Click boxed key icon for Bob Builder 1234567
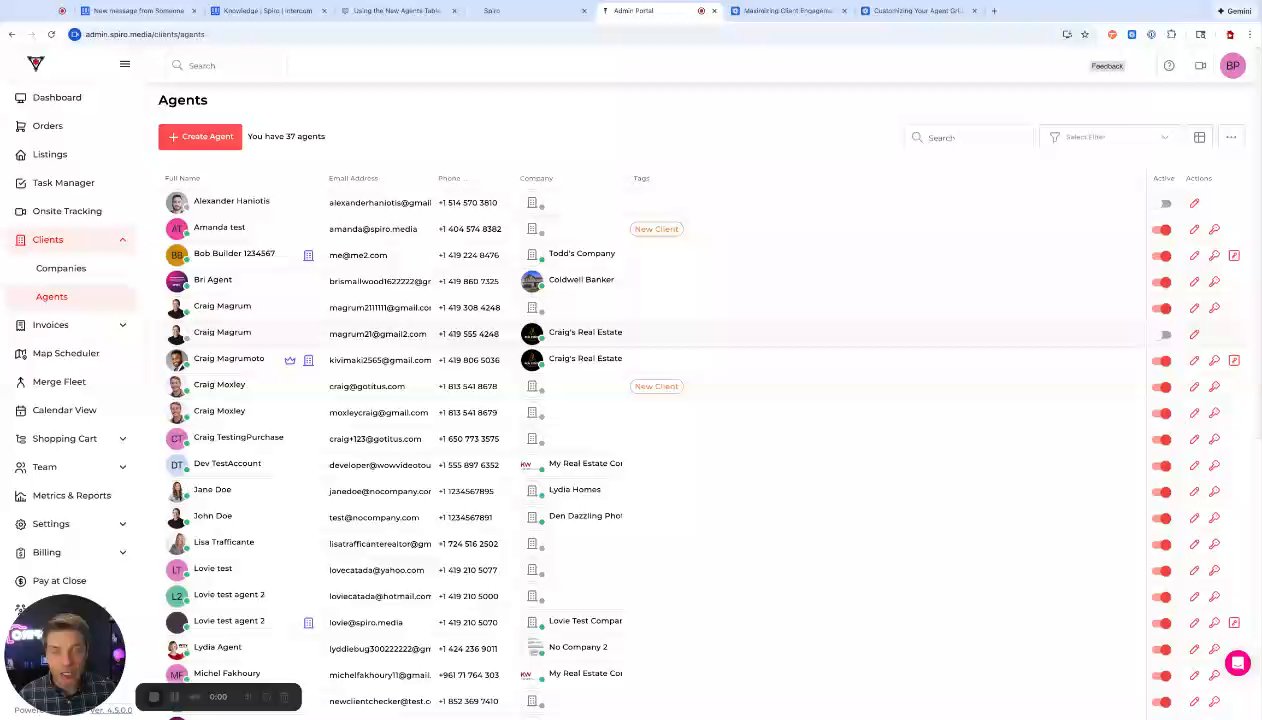Screen dimensions: 1262x720 1234,256
